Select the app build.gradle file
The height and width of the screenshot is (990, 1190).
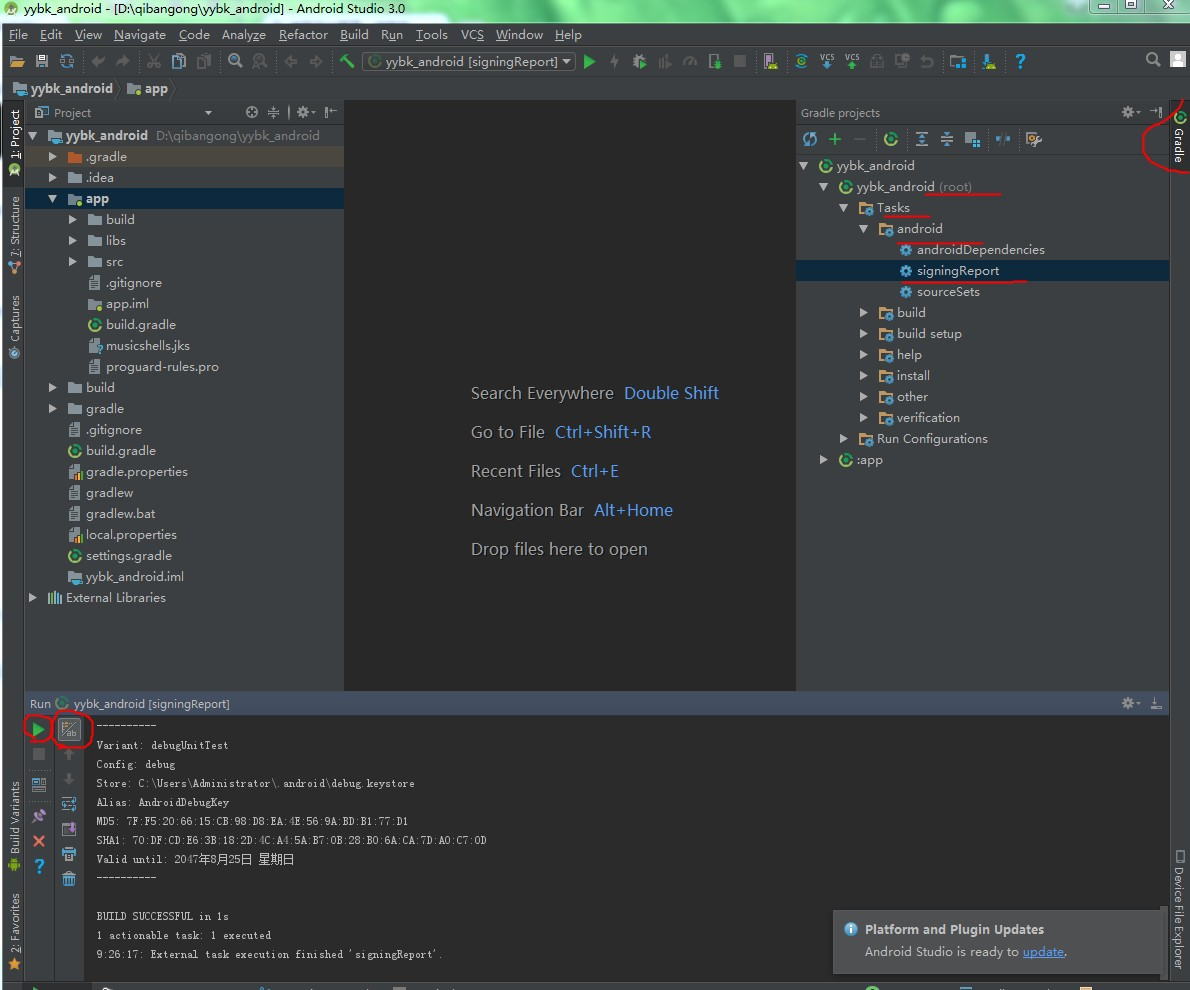[x=140, y=325]
